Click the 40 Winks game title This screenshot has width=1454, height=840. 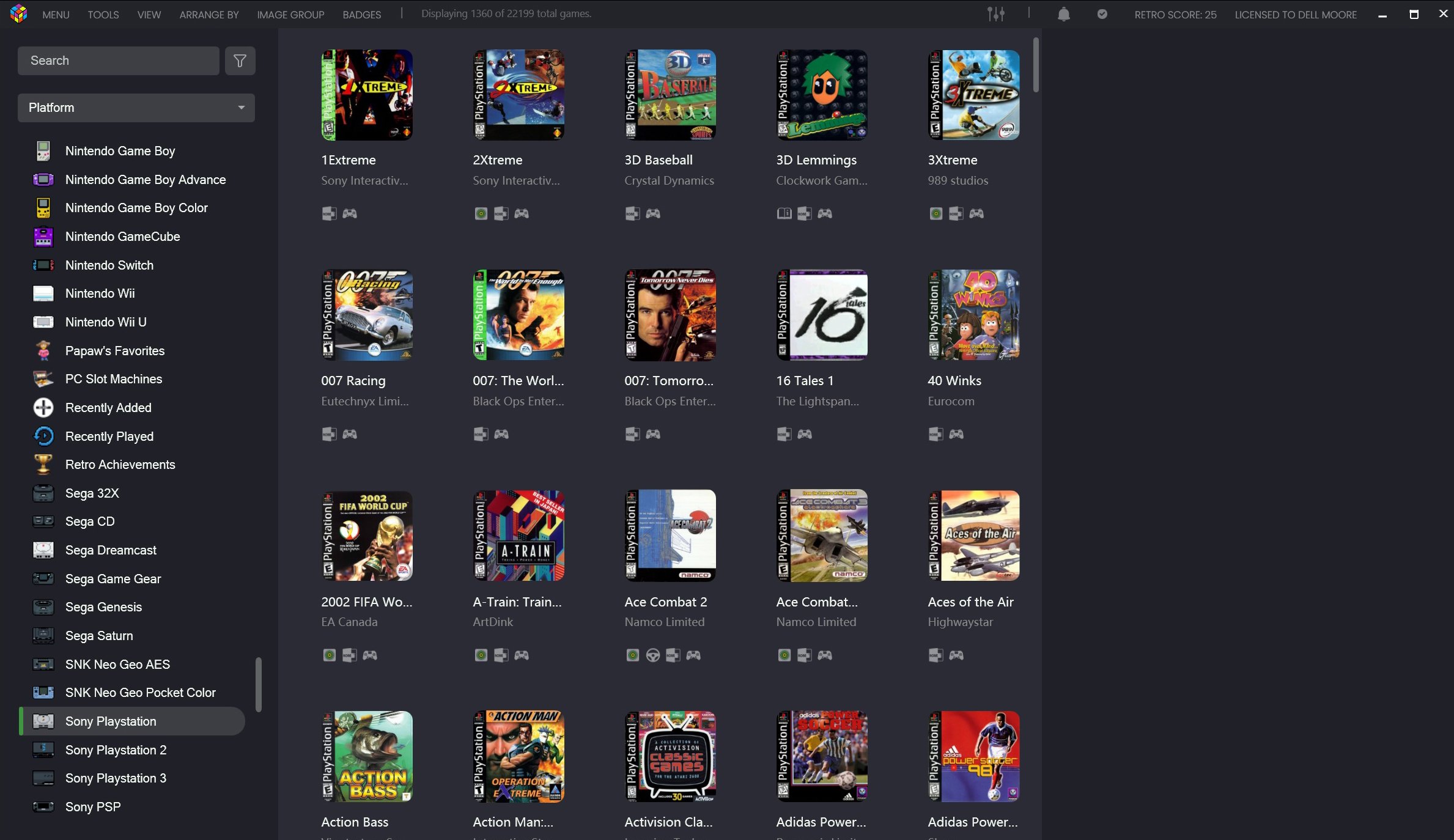[954, 381]
